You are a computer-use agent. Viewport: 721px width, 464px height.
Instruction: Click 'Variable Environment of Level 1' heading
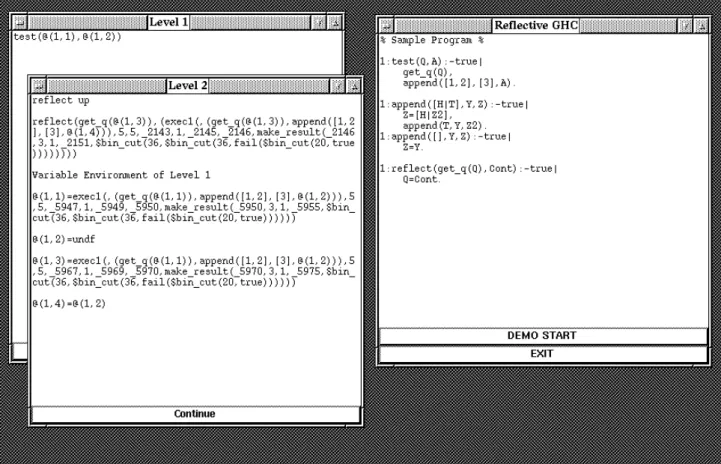[121, 175]
